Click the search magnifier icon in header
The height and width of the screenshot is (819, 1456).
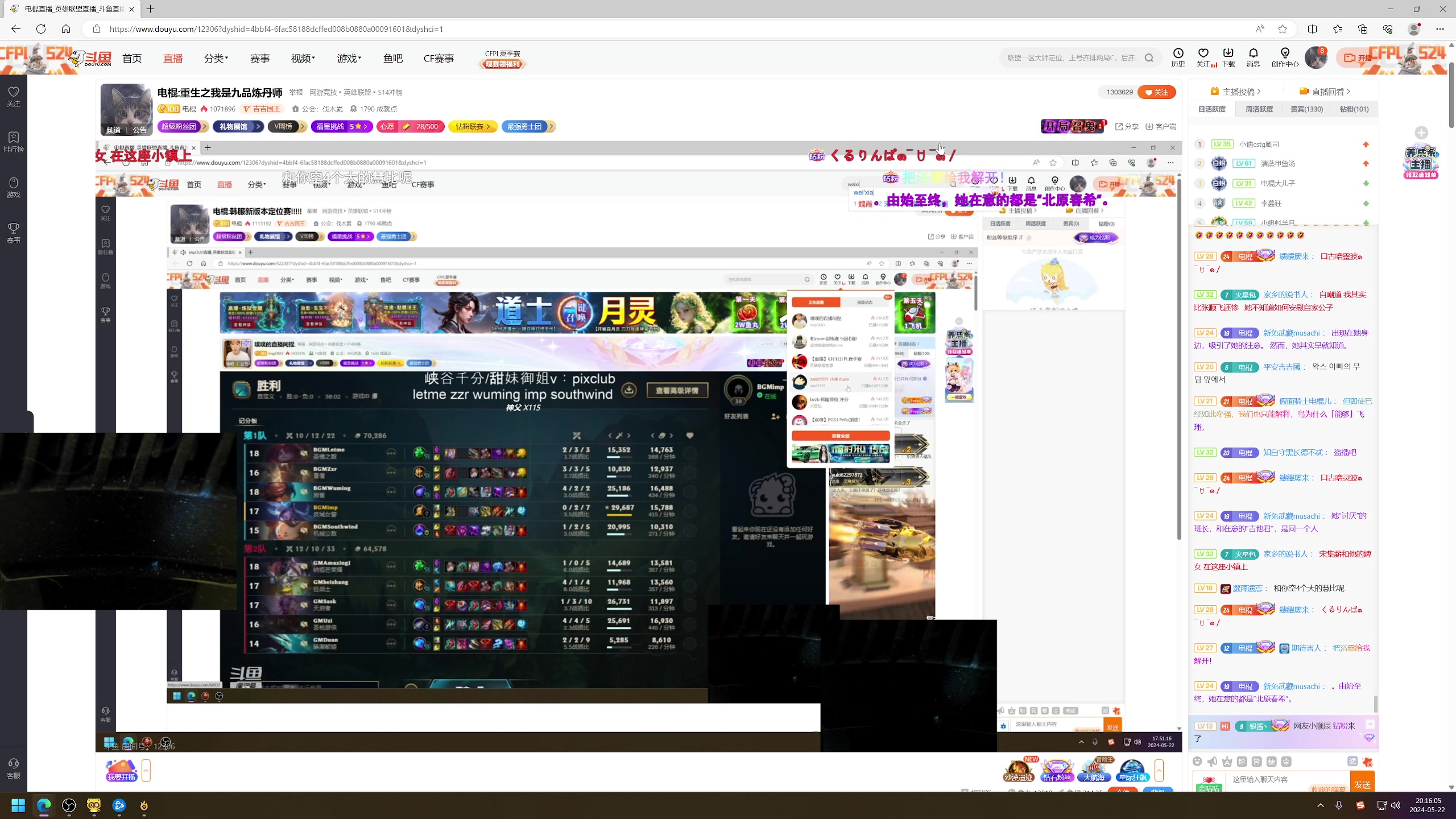coord(1149,57)
